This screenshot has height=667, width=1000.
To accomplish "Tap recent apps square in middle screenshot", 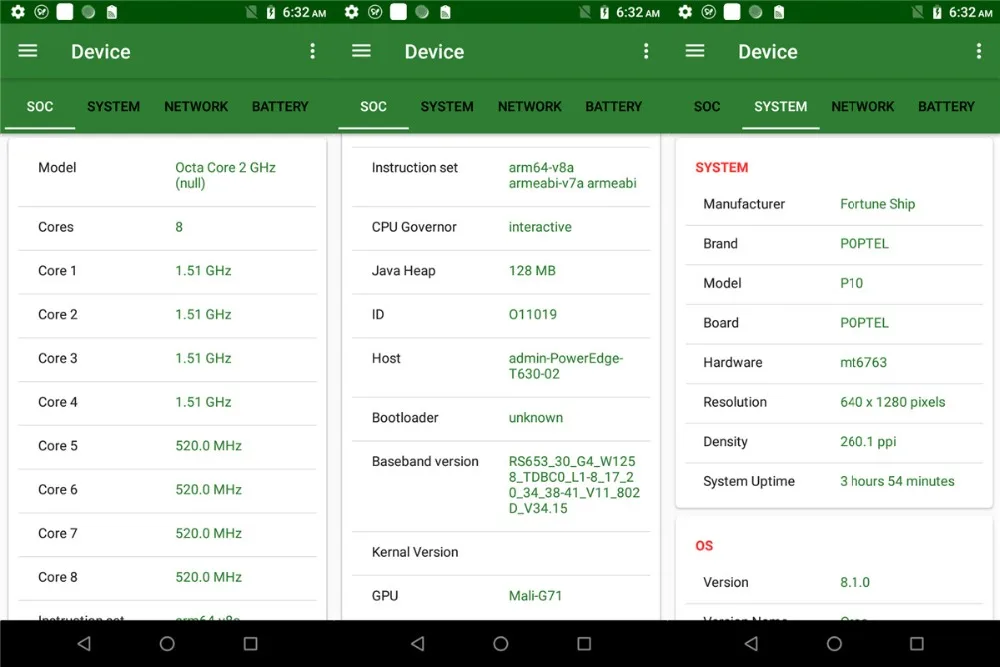I will [x=584, y=643].
